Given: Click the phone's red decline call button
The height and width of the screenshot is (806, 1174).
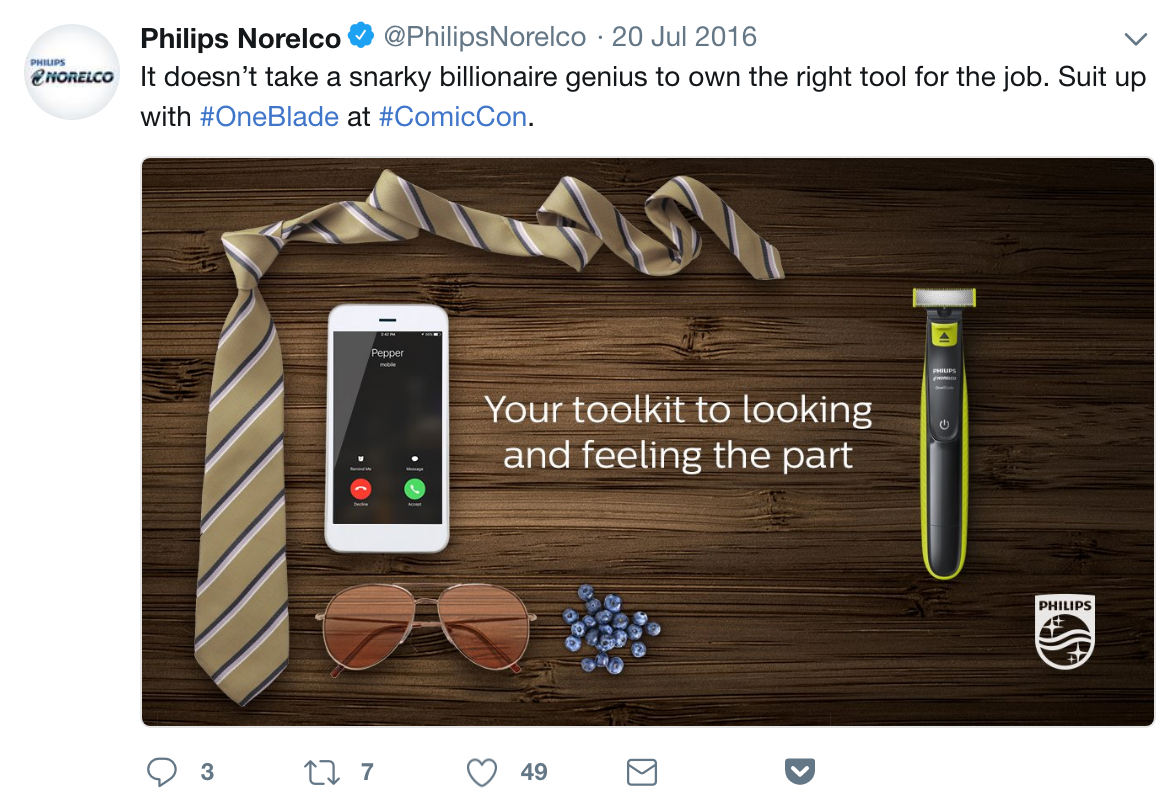Looking at the screenshot, I should 361,489.
